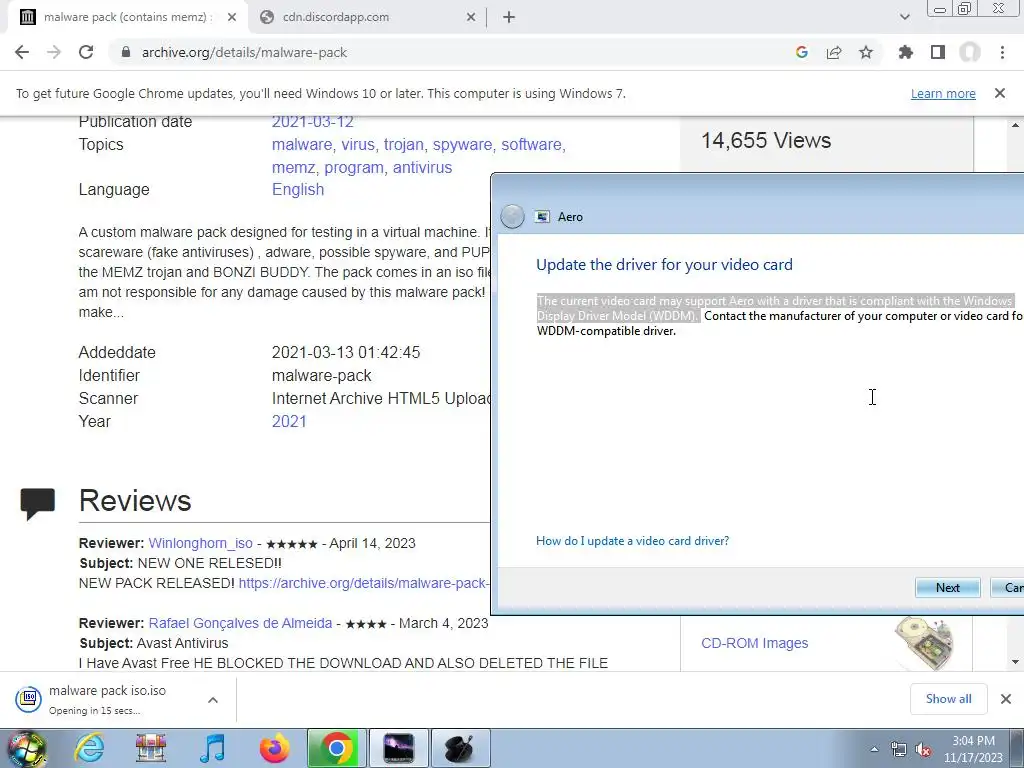This screenshot has width=1024, height=768.
Task: Open the black paint-can taskbar app
Action: 461,748
